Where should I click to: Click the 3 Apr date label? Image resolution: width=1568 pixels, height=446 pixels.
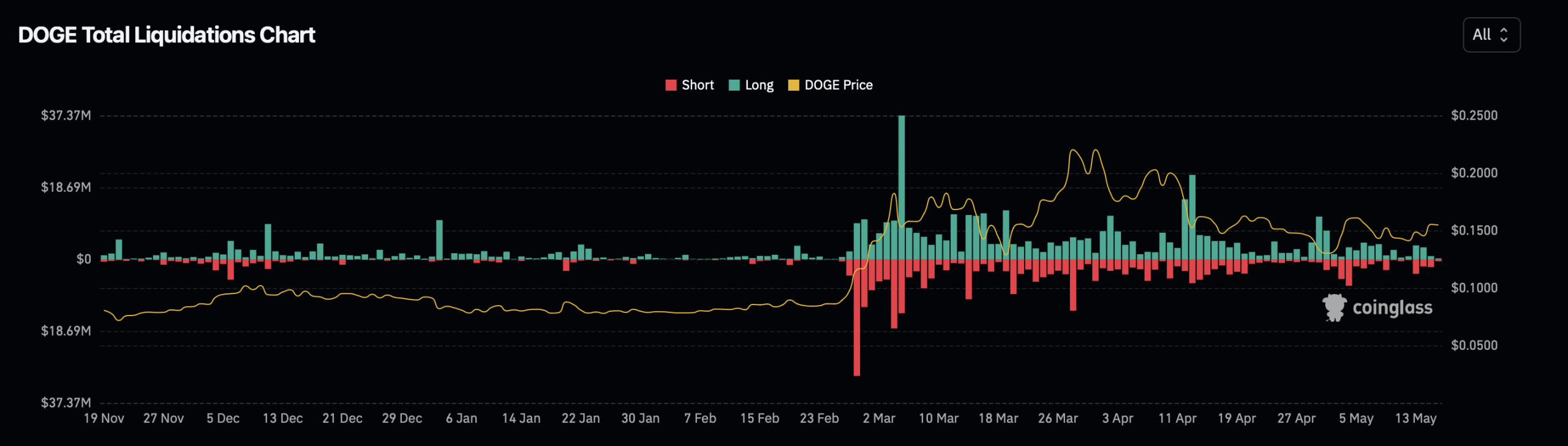(x=1118, y=418)
